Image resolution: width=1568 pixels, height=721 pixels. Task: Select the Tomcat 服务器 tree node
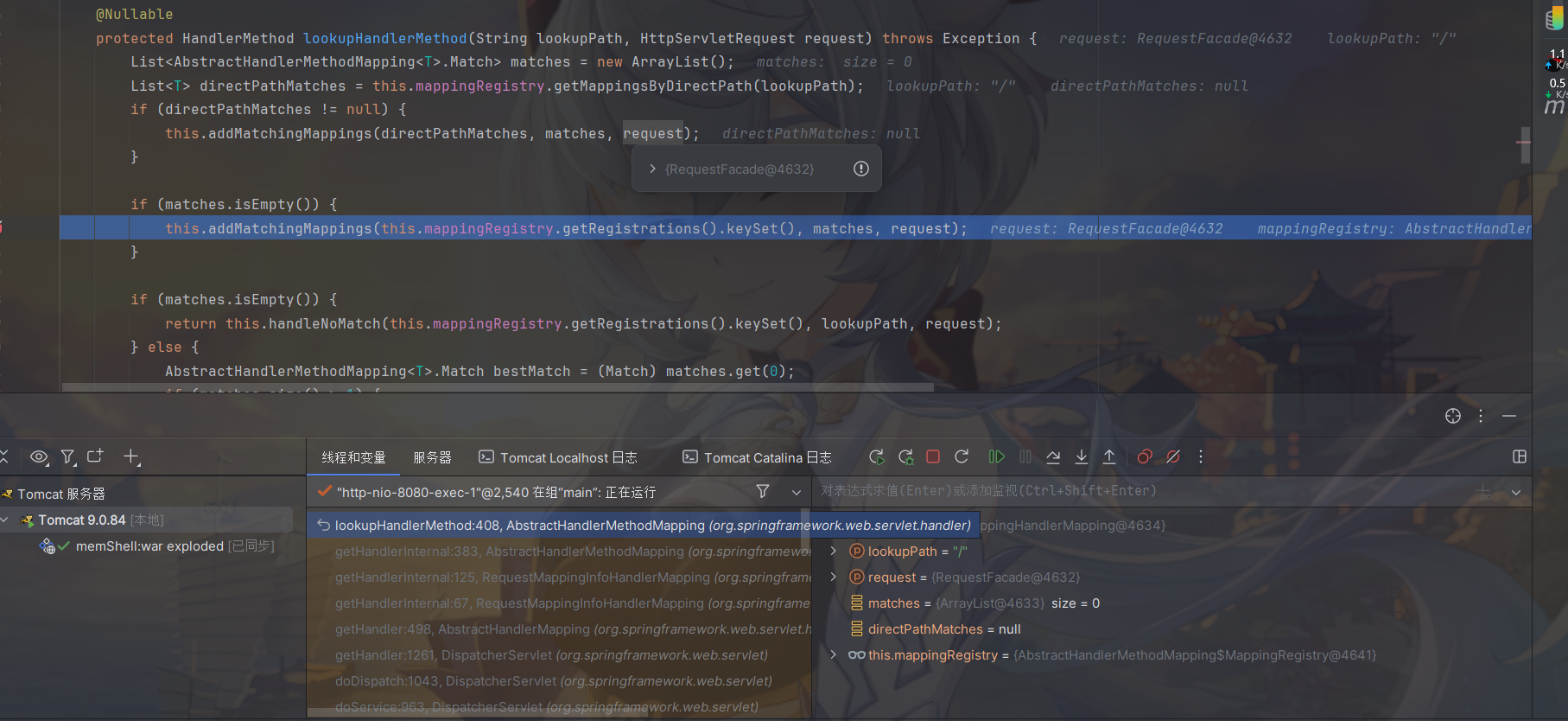pyautogui.click(x=61, y=494)
